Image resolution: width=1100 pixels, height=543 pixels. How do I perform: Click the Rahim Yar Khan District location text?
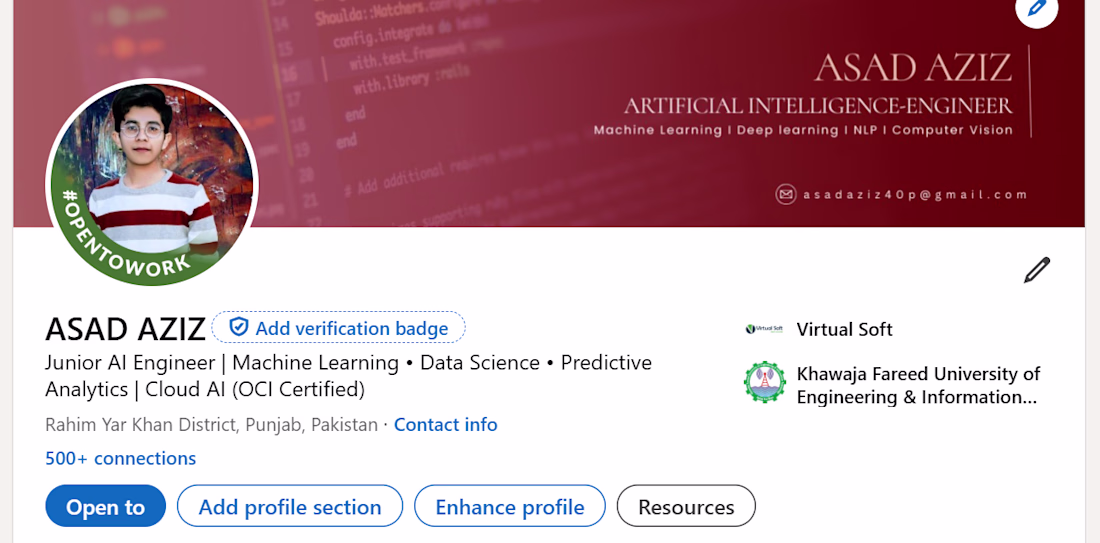click(211, 424)
